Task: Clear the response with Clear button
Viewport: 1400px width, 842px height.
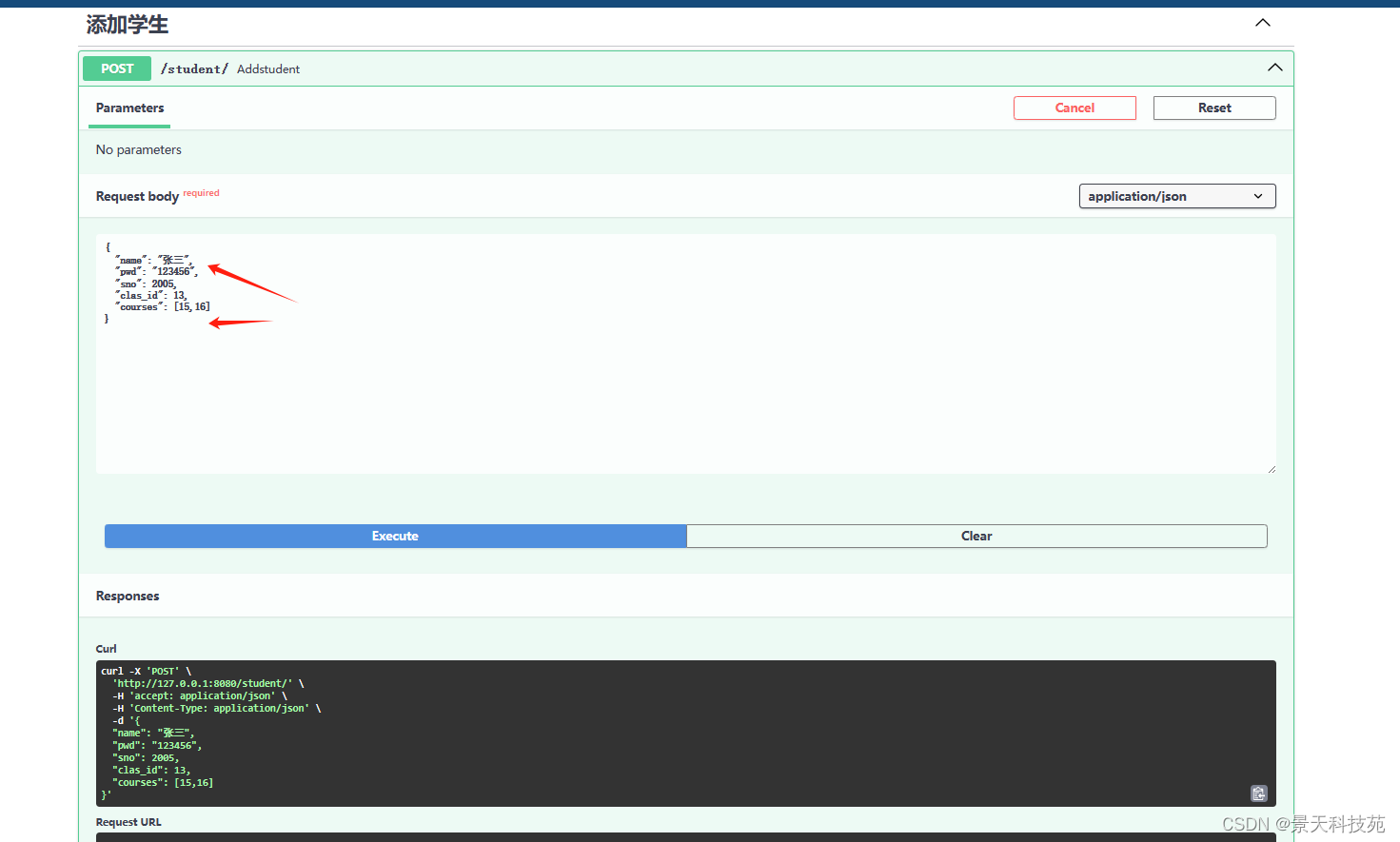Action: pos(976,536)
